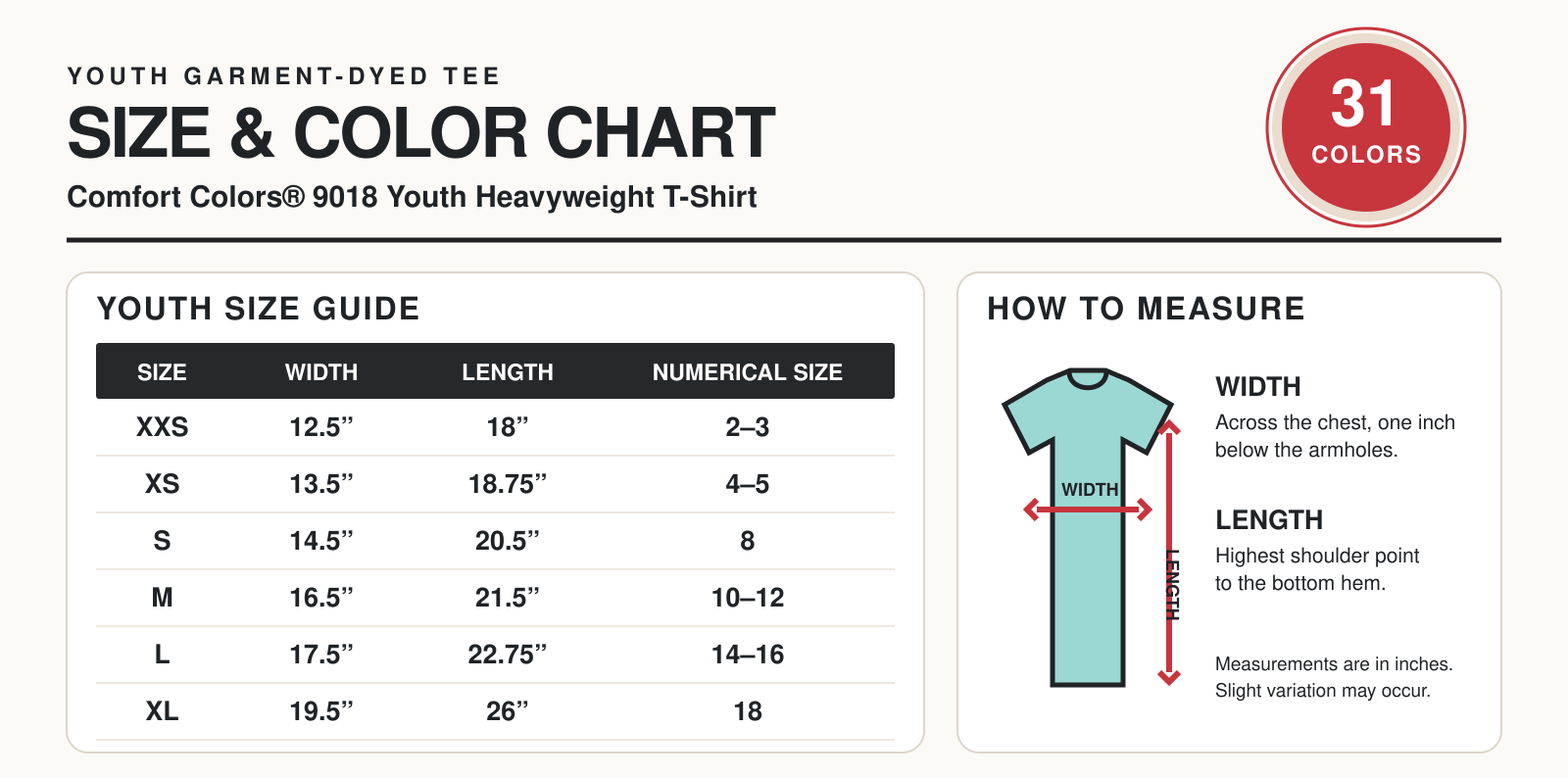Click the LENGTH column header
Screen dimensions: 1568x778
pyautogui.click(x=508, y=372)
